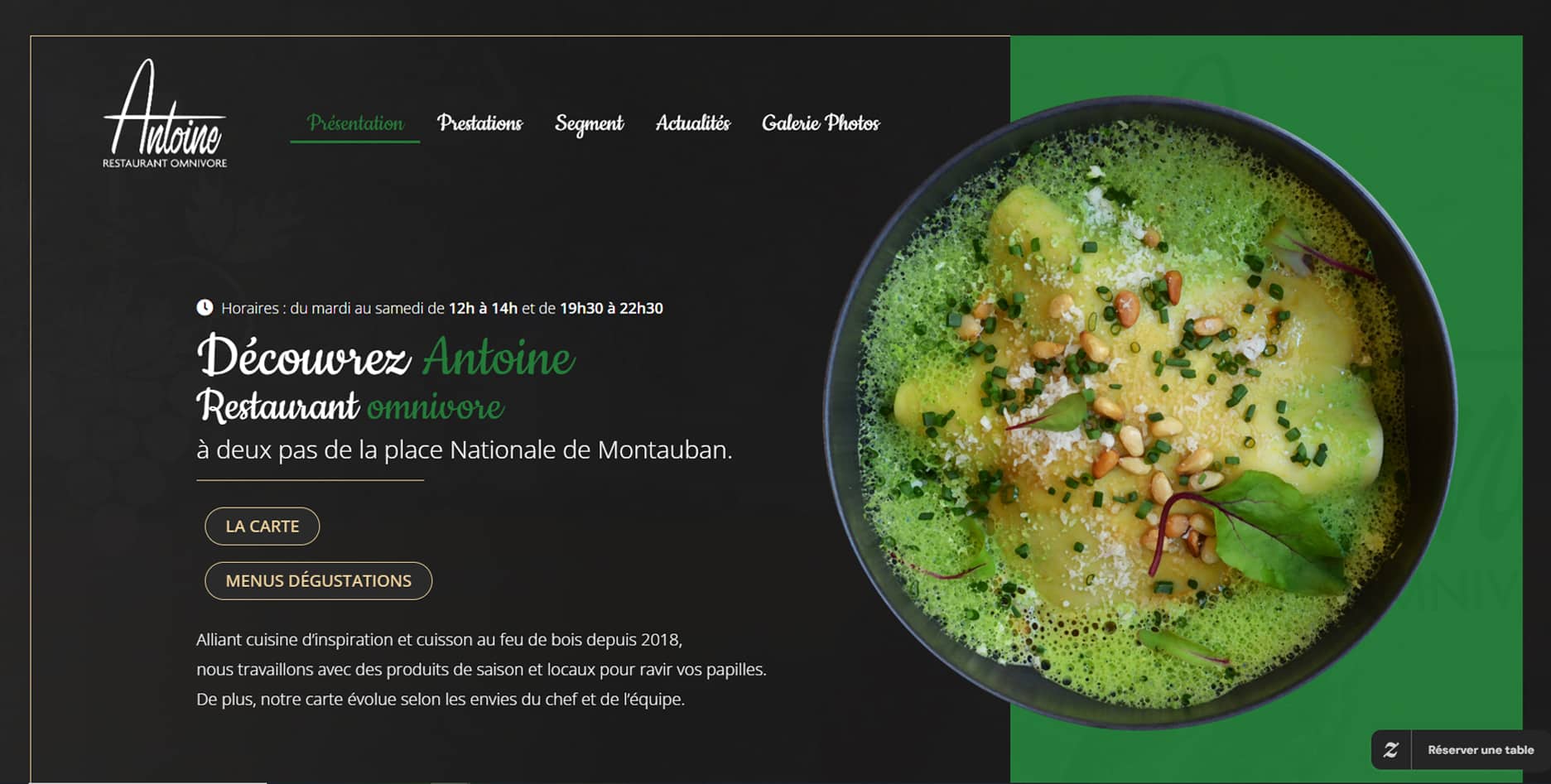This screenshot has width=1551, height=784.
Task: Click the opening hours text line
Action: pyautogui.click(x=441, y=308)
